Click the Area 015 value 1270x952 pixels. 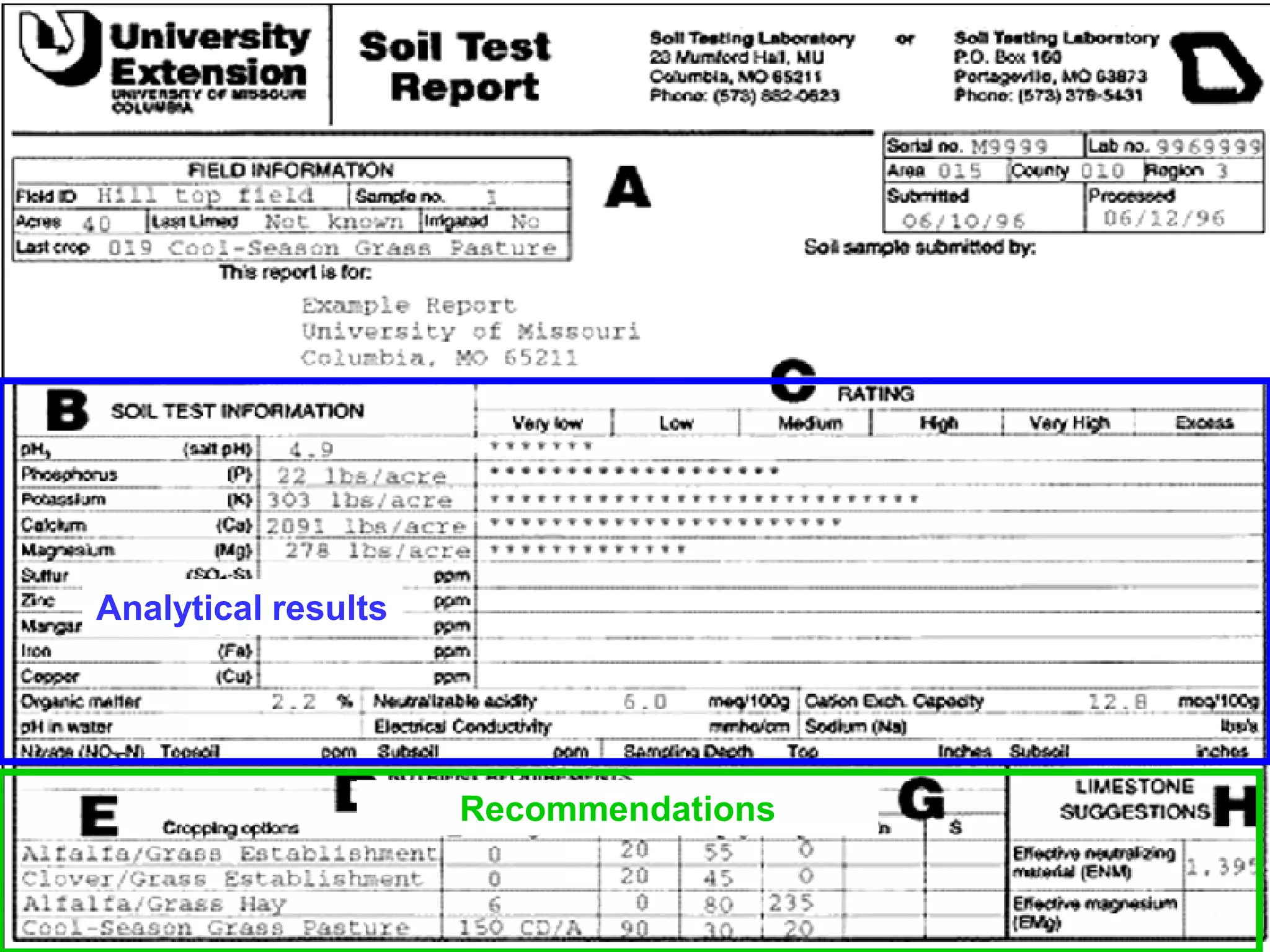click(959, 170)
